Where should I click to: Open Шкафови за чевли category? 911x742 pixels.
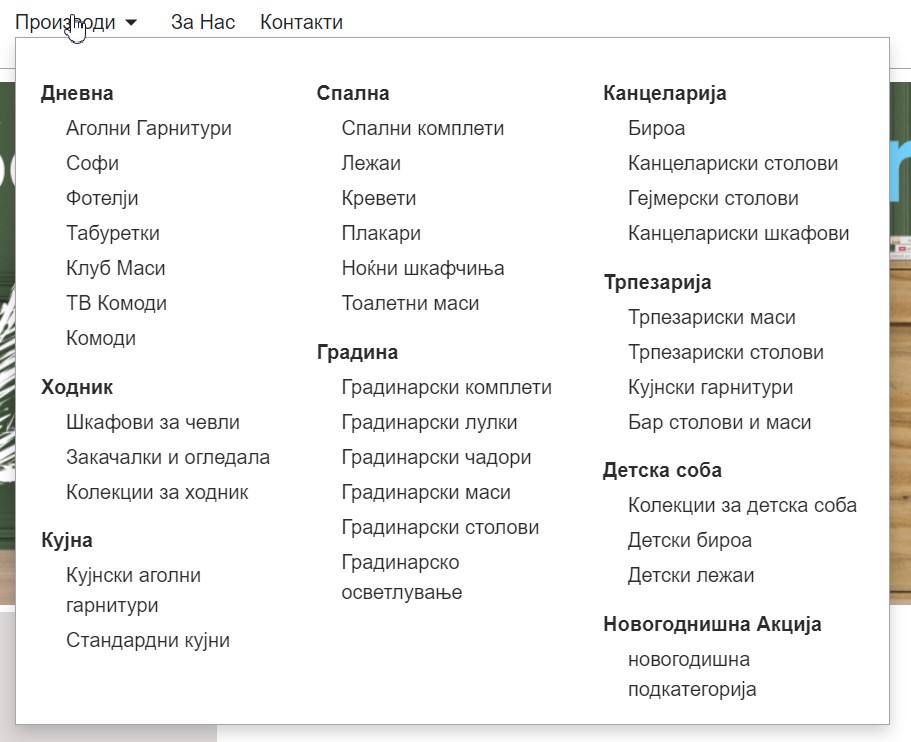point(153,422)
